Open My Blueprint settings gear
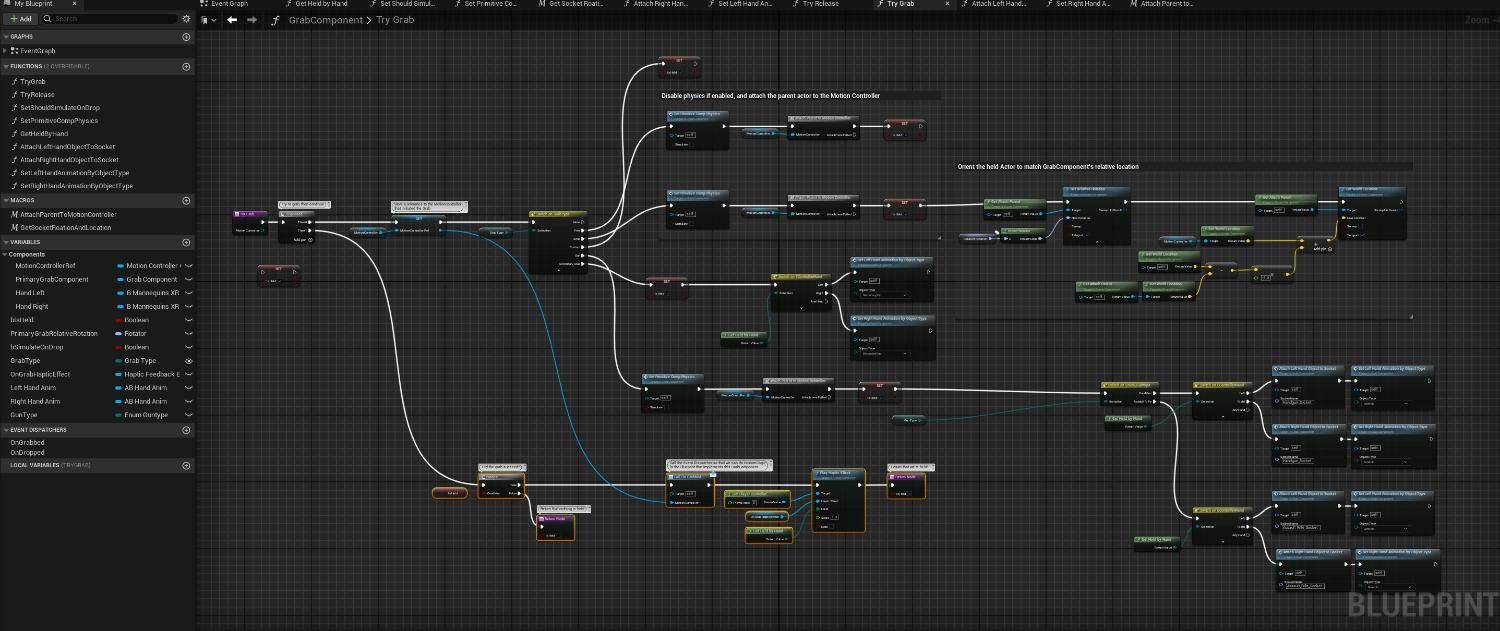 click(186, 19)
